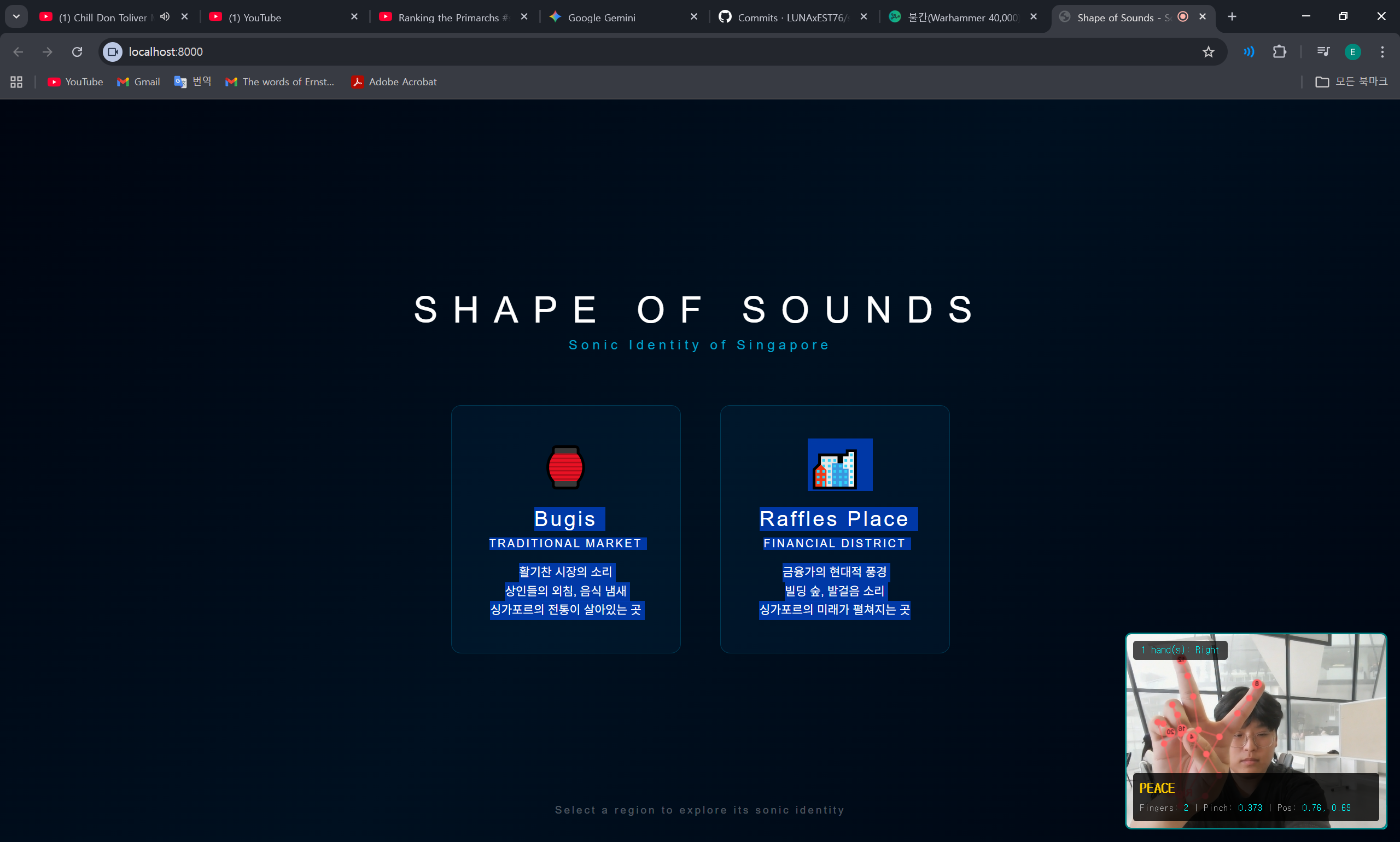Open the Chrome three-dot menu

(x=1382, y=51)
